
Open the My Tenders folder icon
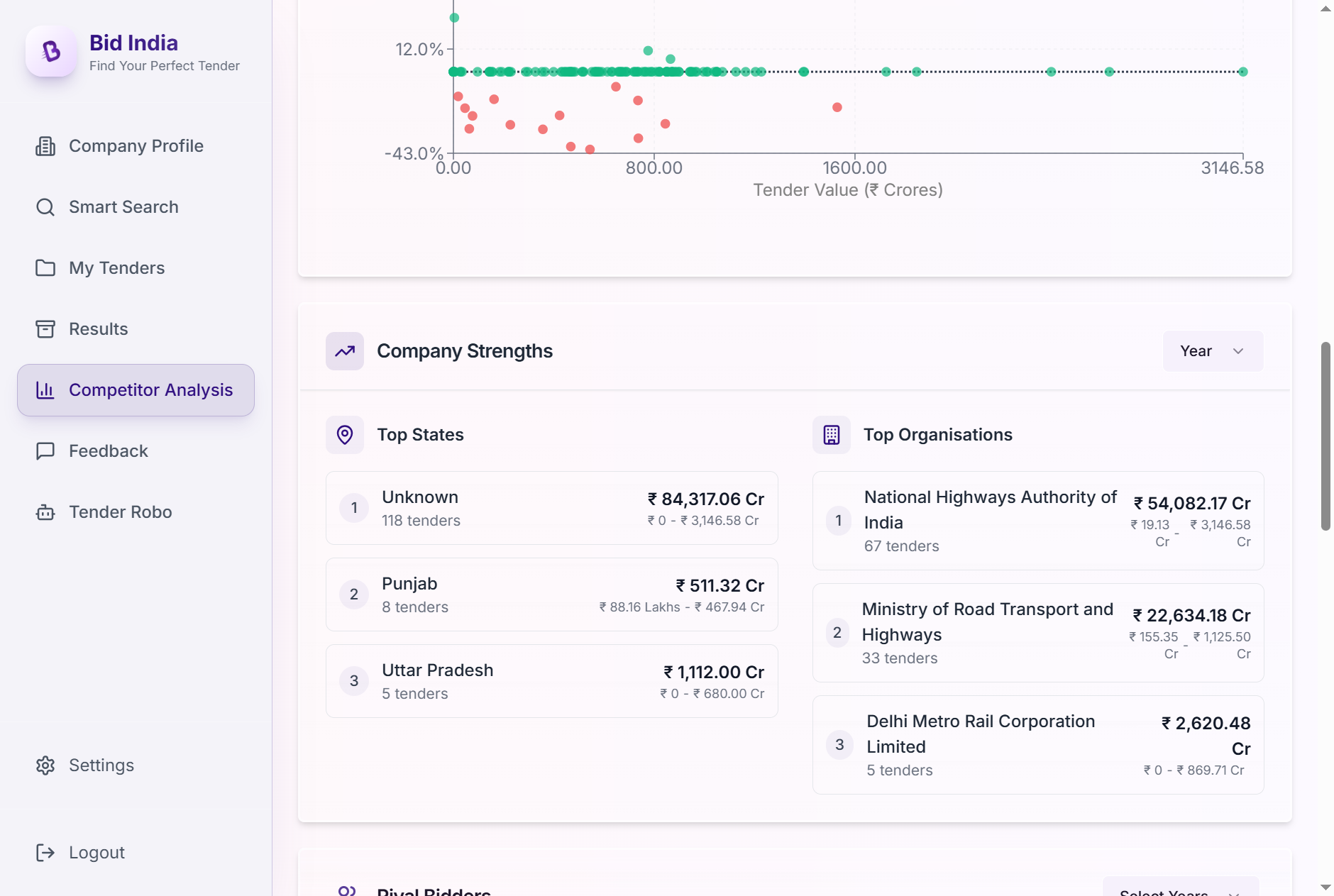(45, 268)
